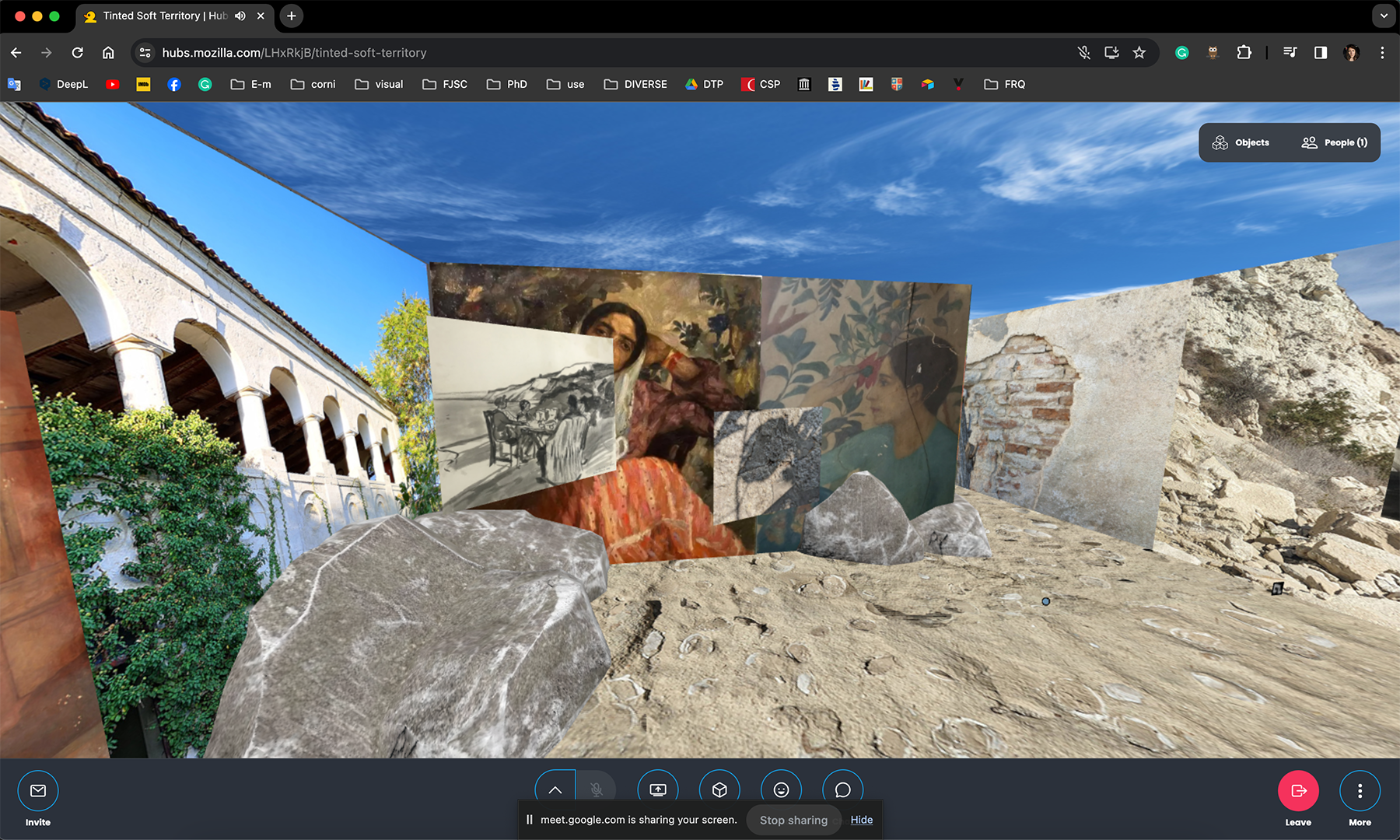Screen dimensions: 1400x840
Task: Open the Chrome three-dot menu
Action: (x=1382, y=53)
